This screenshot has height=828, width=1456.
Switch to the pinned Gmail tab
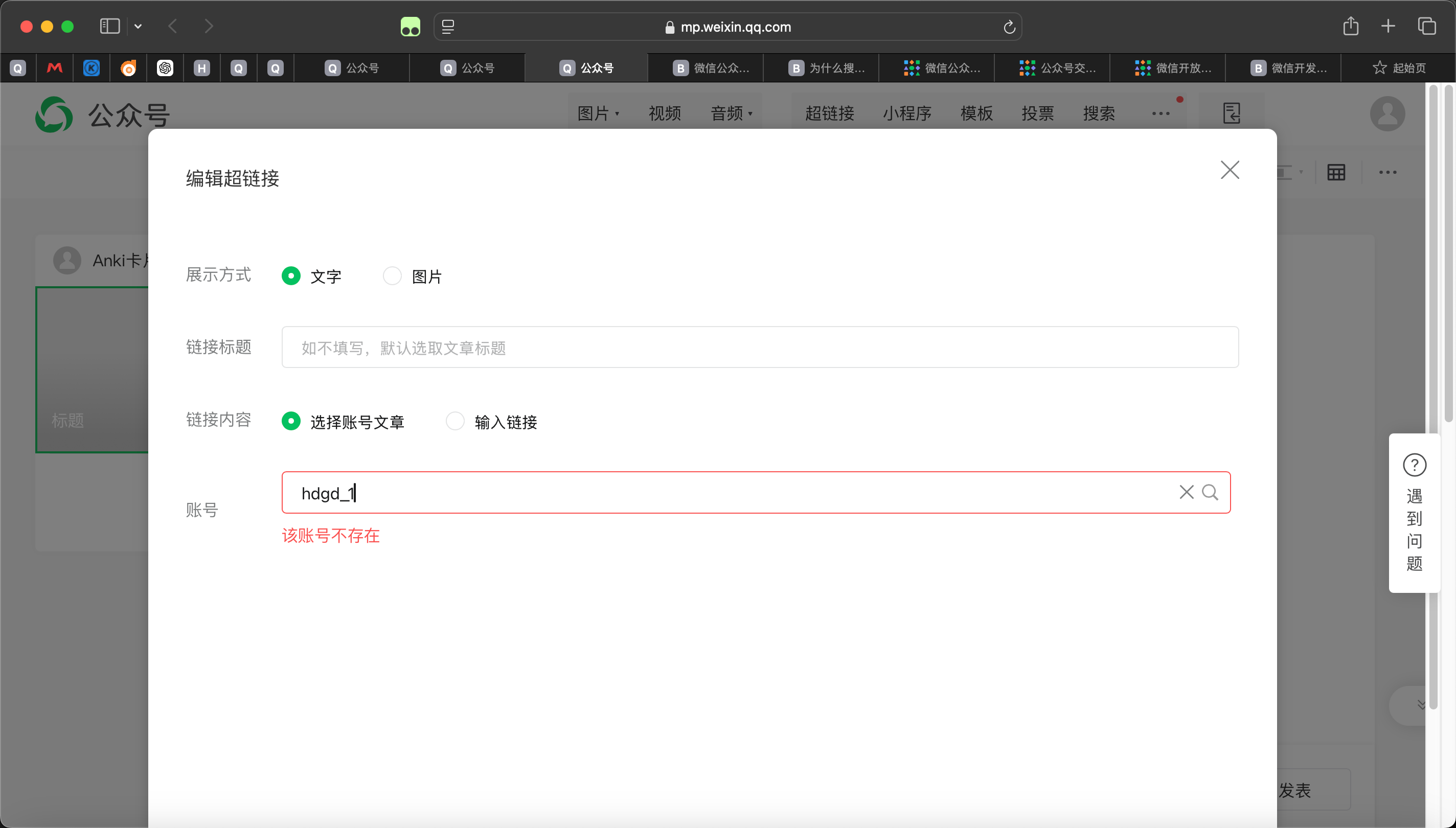tap(55, 68)
